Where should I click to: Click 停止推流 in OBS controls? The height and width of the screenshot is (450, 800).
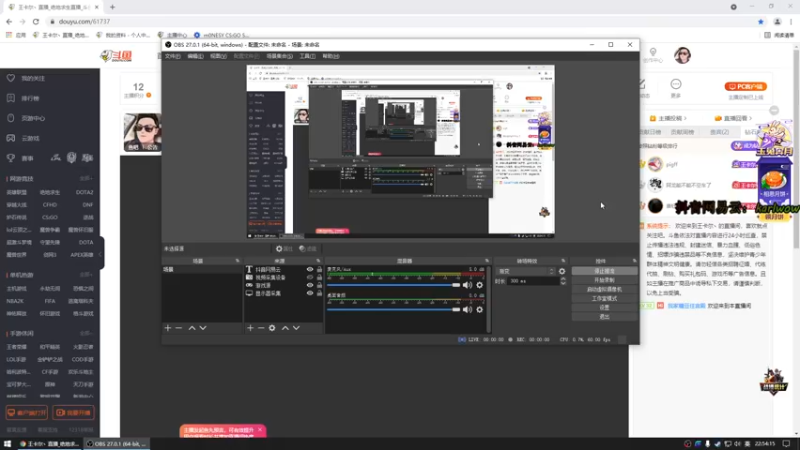605,271
